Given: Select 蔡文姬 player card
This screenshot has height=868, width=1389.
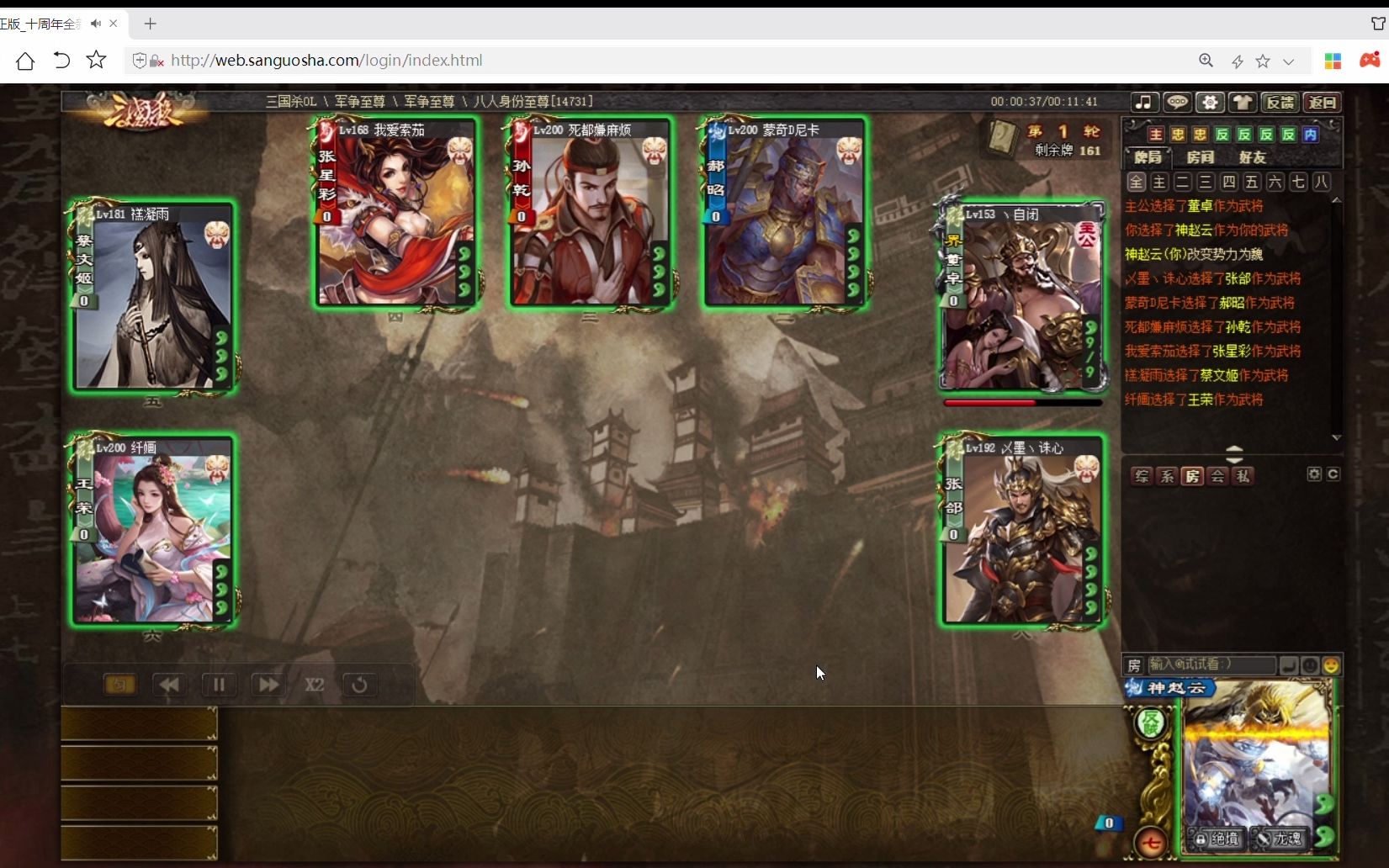Looking at the screenshot, I should [x=153, y=298].
